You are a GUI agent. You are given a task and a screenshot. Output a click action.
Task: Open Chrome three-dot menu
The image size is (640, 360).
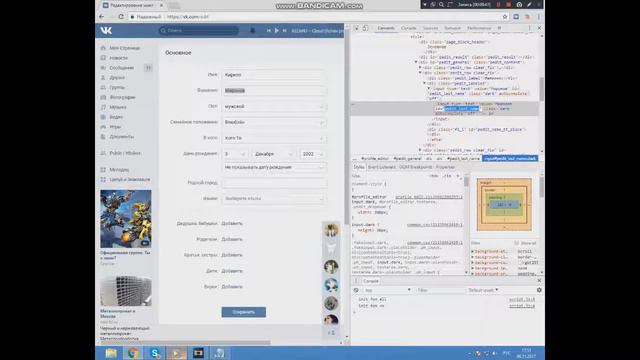click(538, 17)
